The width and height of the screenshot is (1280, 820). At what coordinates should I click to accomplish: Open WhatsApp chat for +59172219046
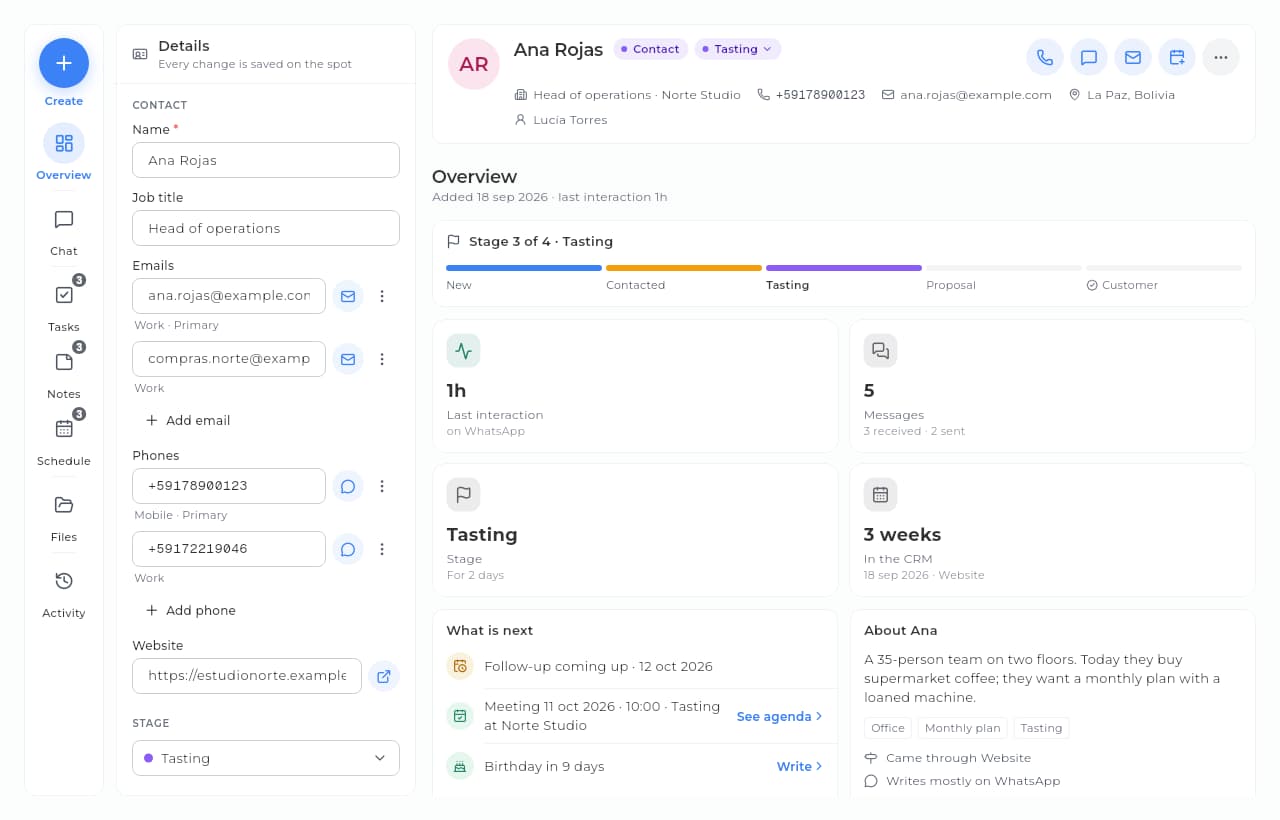coord(348,549)
